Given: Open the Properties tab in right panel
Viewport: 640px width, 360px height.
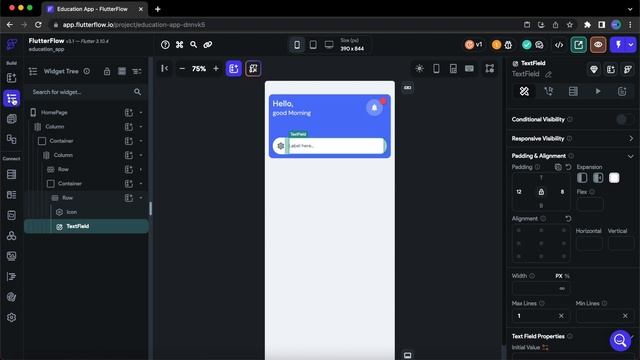Looking at the screenshot, I should 524,91.
